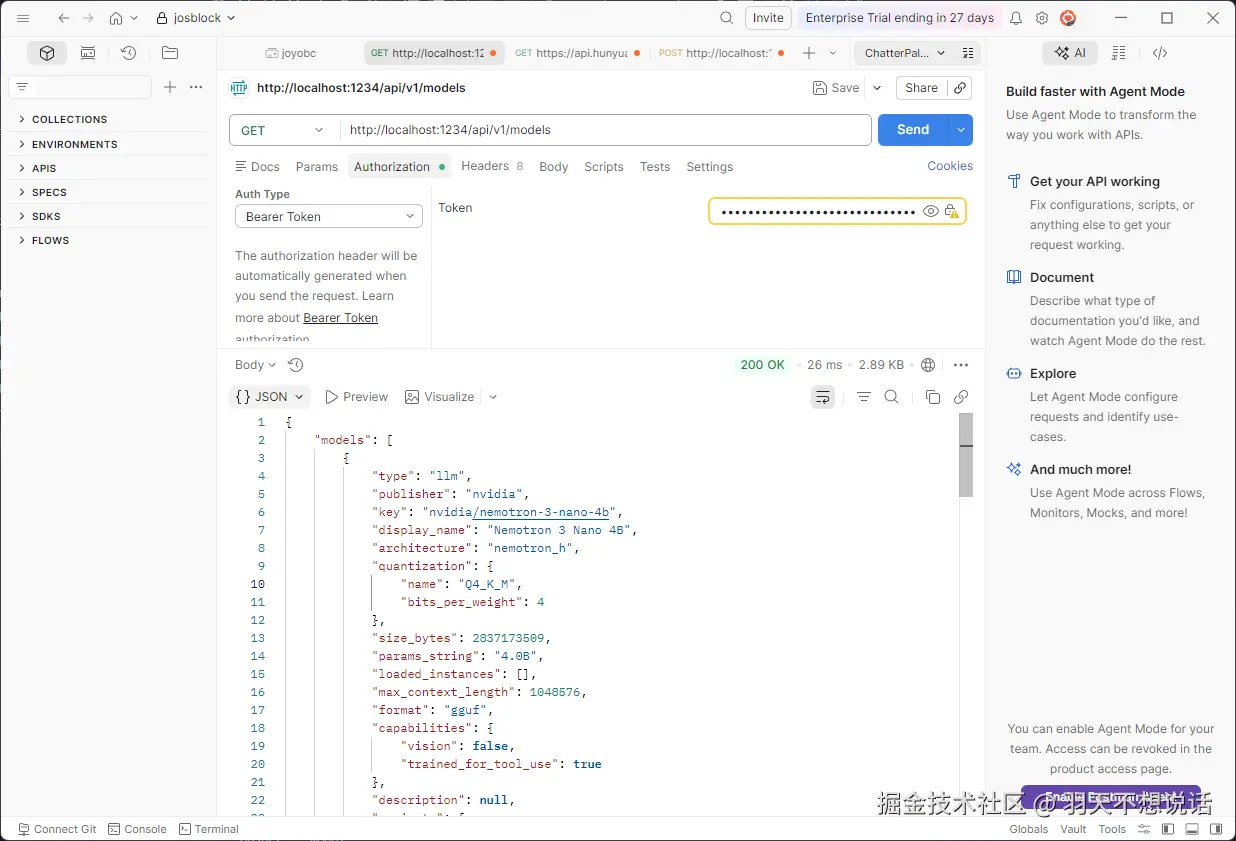Open Send button arrow dropdown
This screenshot has height=841, width=1236.
[961, 130]
